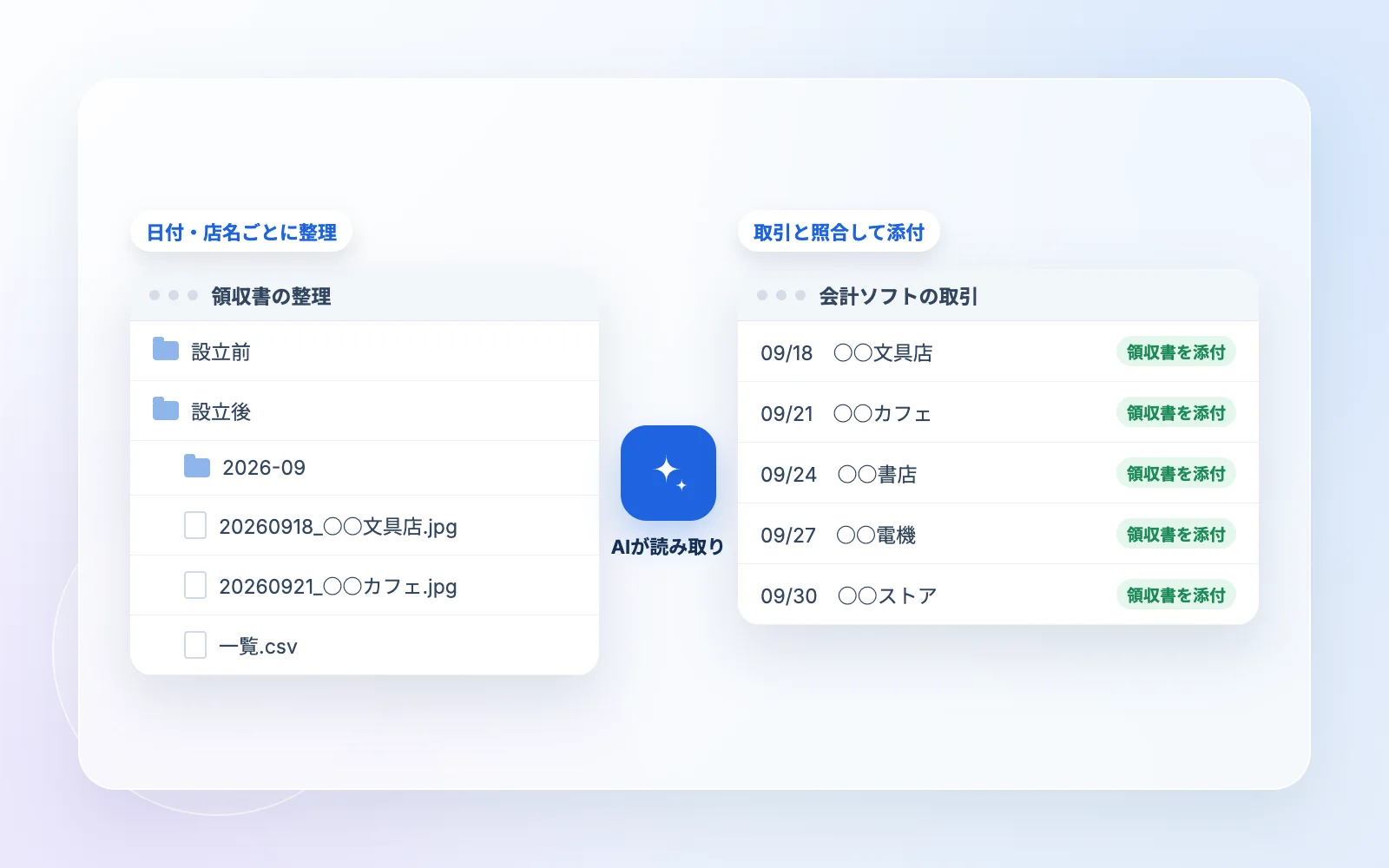Select the 〇〇カフェ transaction name
The width and height of the screenshot is (1389, 868).
pos(883,414)
